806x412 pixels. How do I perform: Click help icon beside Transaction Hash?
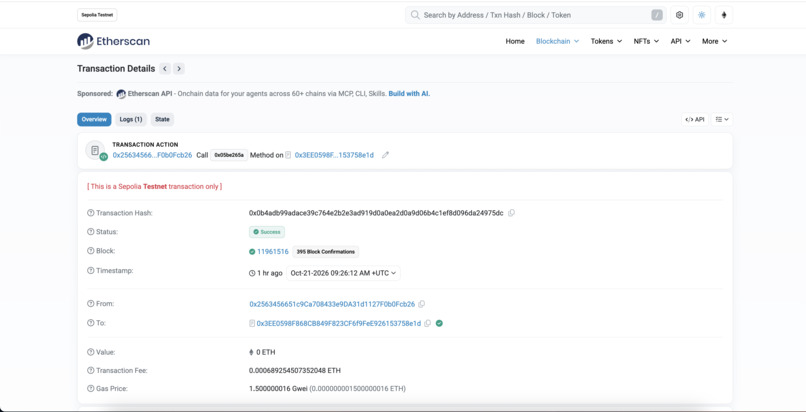click(91, 213)
